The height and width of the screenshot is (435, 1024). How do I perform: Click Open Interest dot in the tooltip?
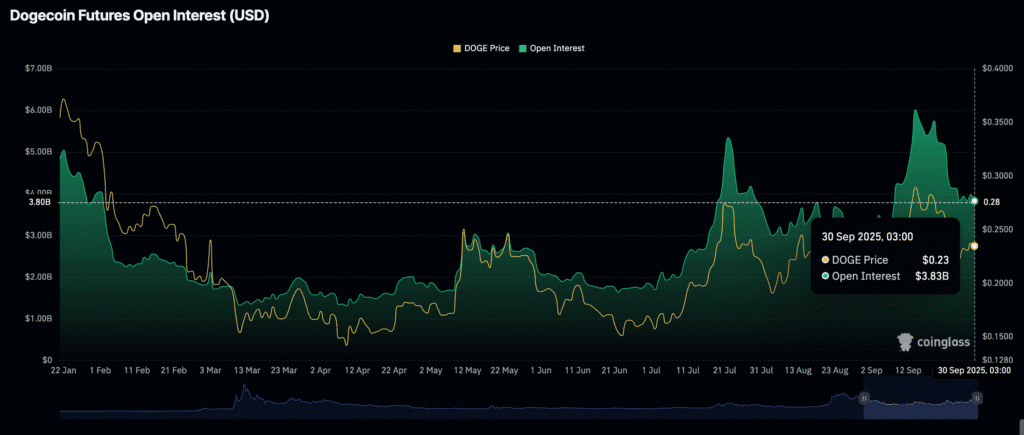pos(826,276)
